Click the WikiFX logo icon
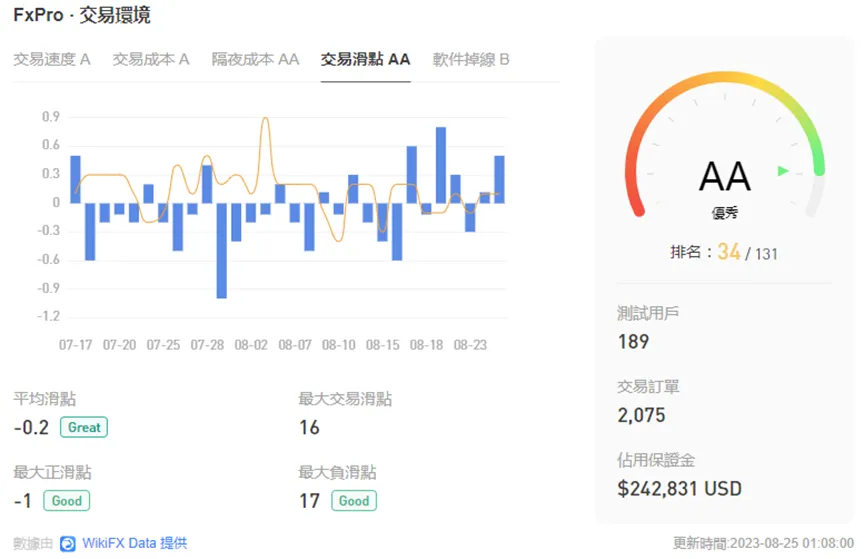This screenshot has width=864, height=559. click(68, 544)
